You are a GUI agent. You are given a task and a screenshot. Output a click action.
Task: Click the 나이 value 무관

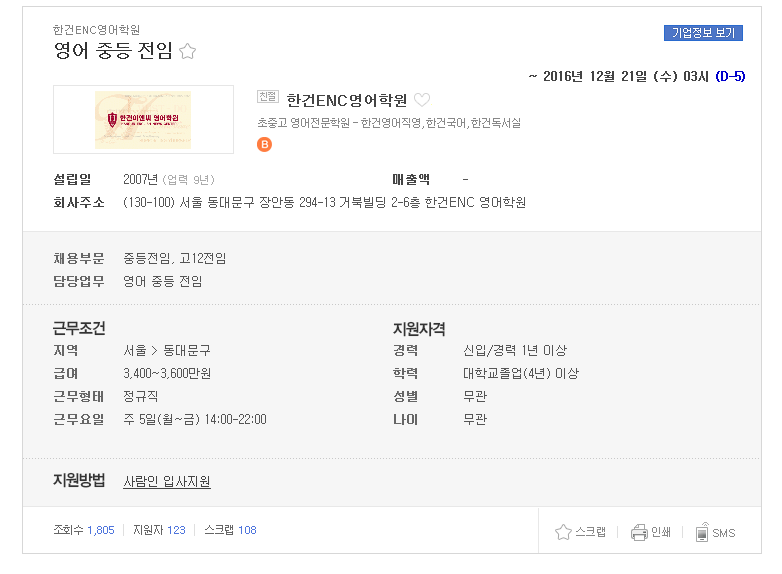tap(475, 419)
